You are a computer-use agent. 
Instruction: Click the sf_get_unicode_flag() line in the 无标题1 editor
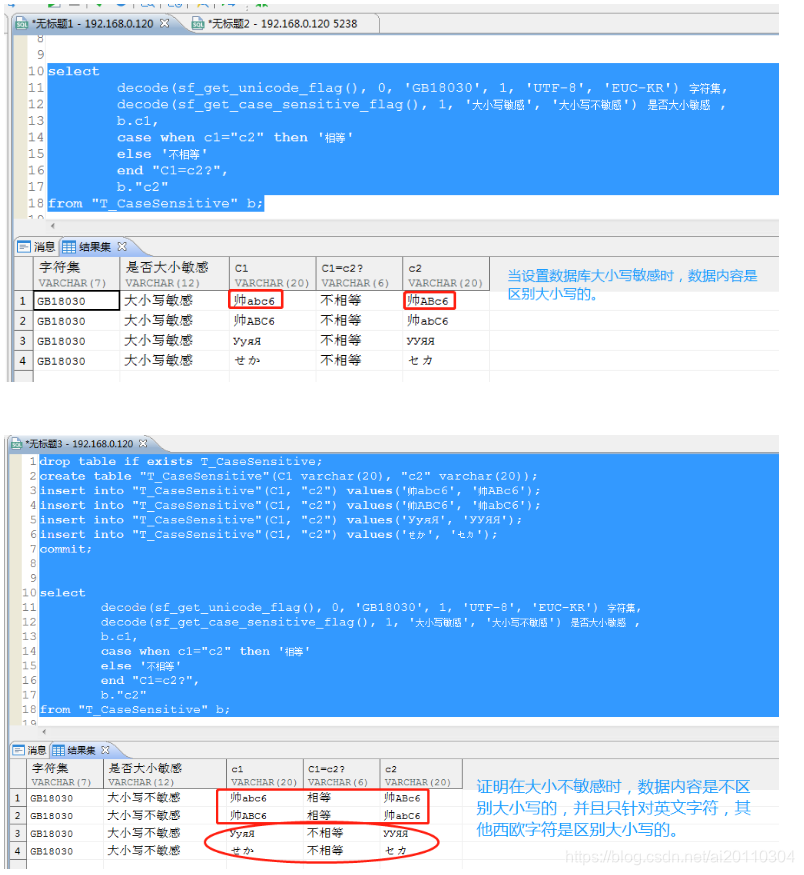[x=422, y=88]
